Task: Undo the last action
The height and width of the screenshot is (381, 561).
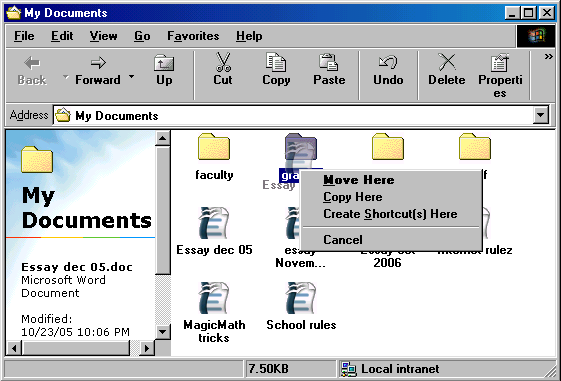Action: [x=388, y=70]
